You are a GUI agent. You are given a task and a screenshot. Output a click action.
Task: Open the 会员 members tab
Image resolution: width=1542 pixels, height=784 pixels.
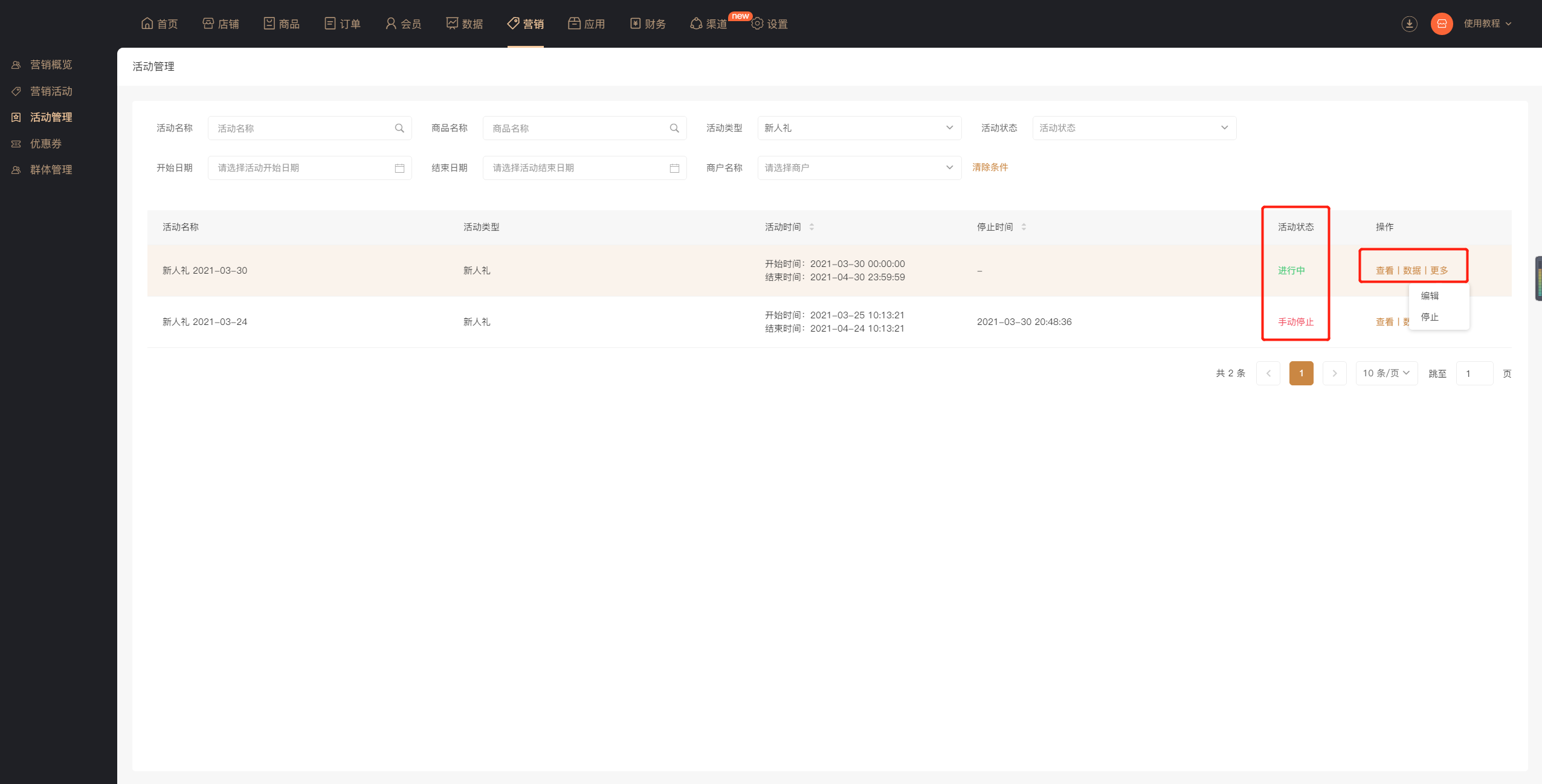pyautogui.click(x=404, y=24)
